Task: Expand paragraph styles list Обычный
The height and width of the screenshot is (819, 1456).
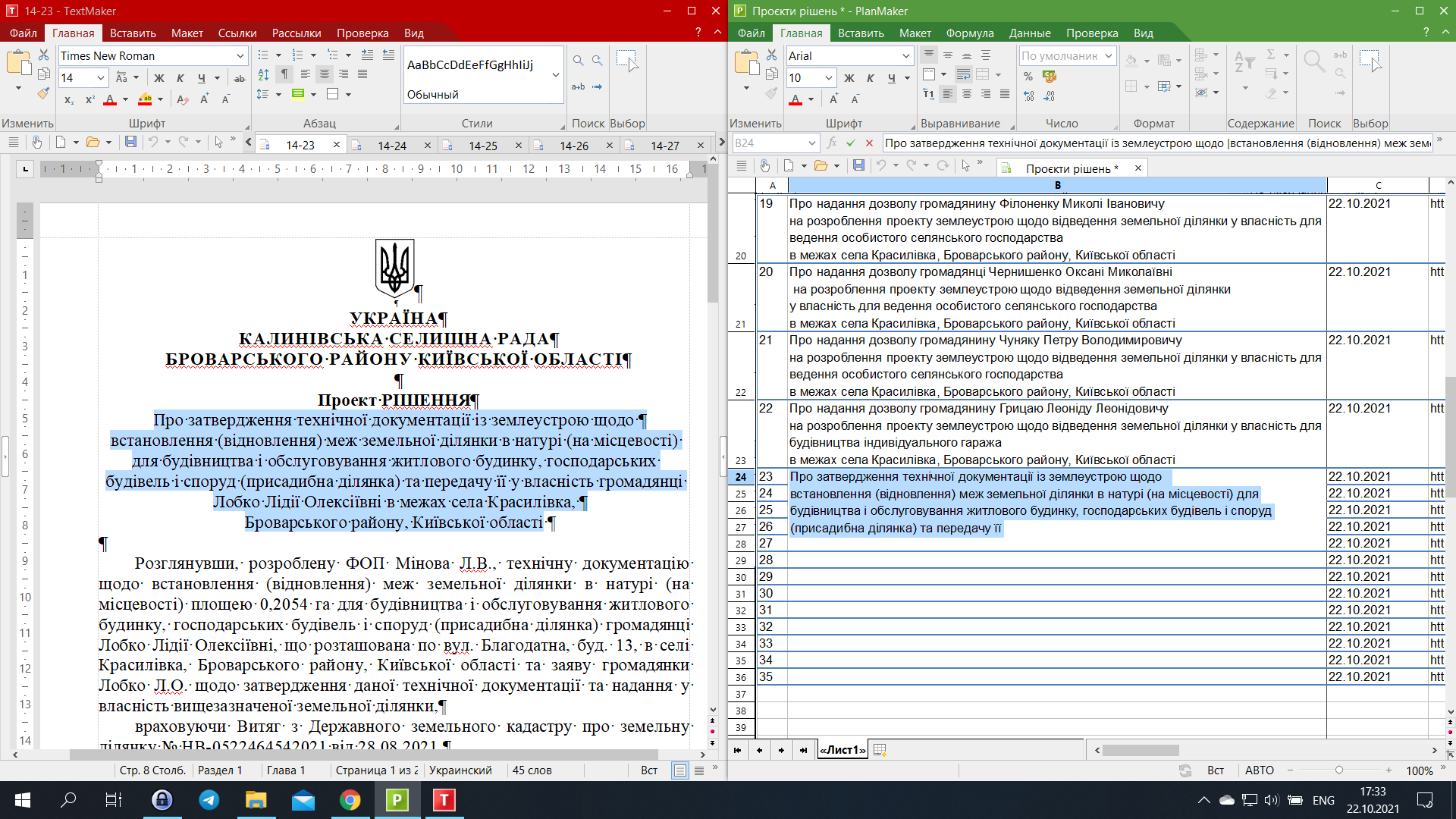Action: pyautogui.click(x=556, y=74)
